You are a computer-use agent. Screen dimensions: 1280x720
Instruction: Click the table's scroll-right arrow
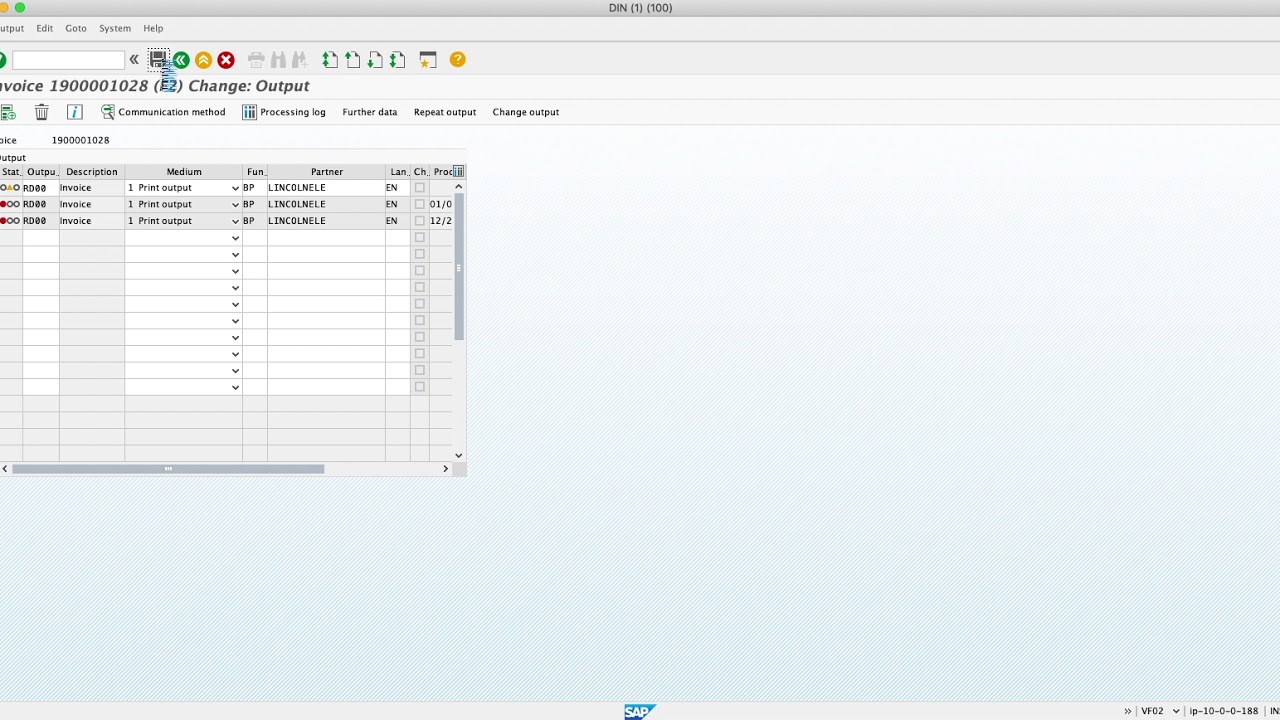coord(445,469)
